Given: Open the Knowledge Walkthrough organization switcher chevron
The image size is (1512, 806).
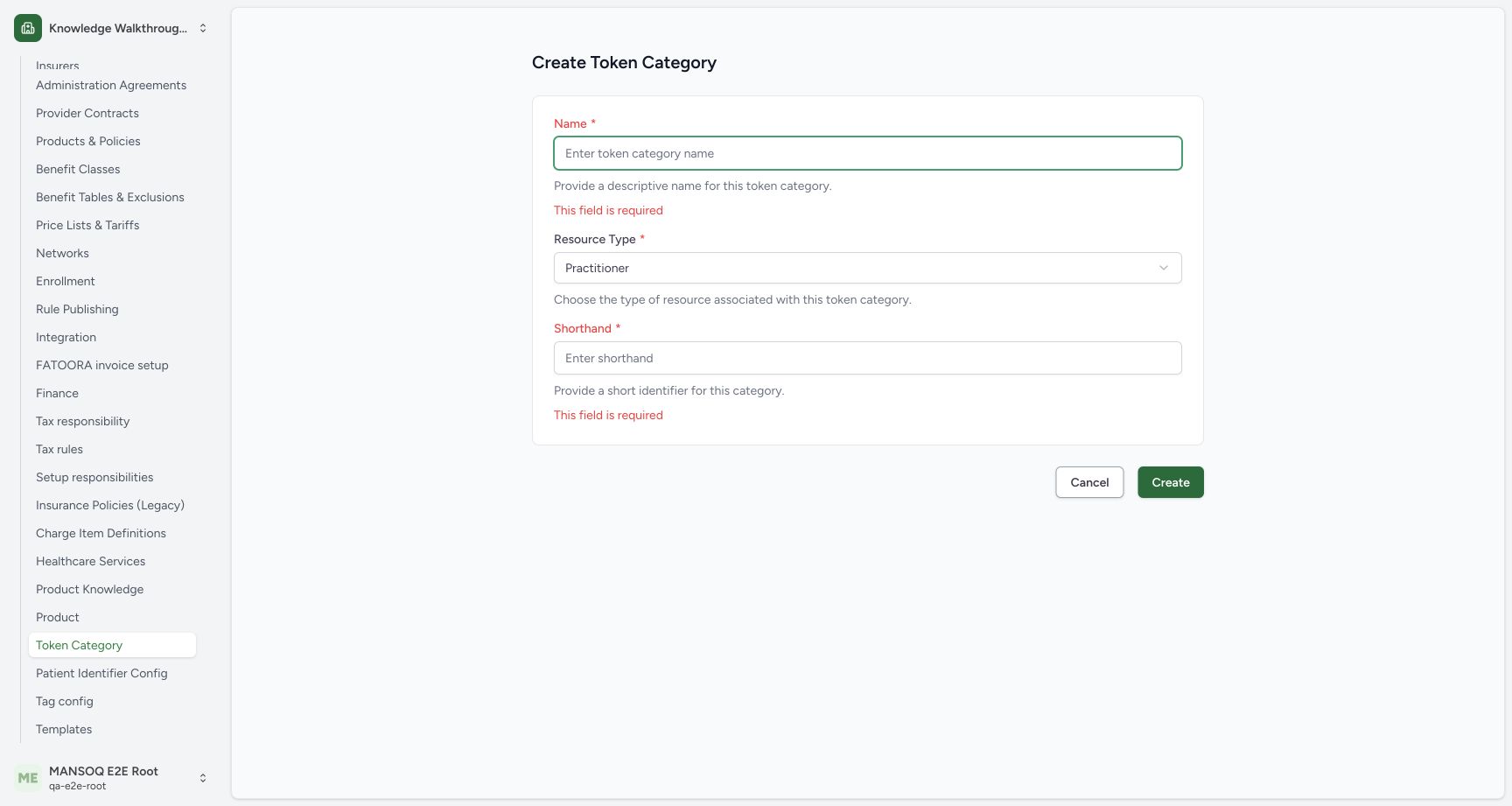Looking at the screenshot, I should tap(203, 28).
